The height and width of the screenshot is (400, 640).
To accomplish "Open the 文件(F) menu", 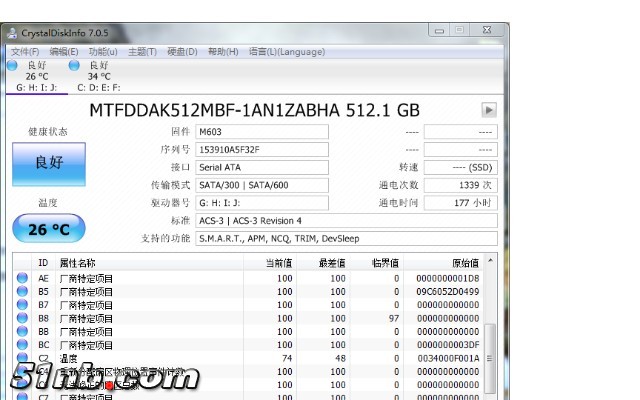I will tap(25, 52).
